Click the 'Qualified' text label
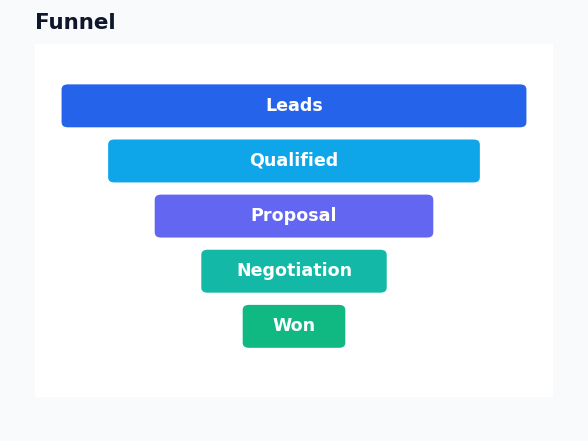 [x=294, y=160]
